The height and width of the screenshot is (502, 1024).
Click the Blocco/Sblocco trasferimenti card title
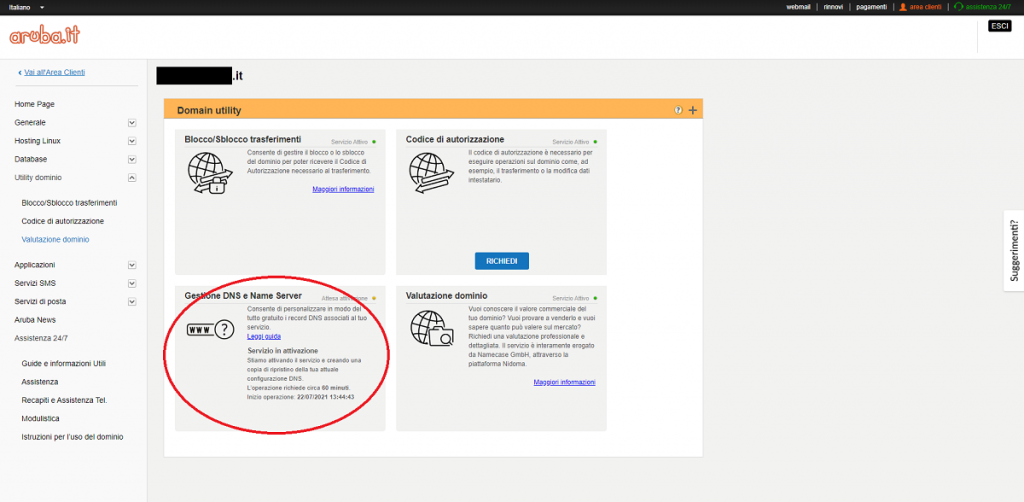click(243, 139)
